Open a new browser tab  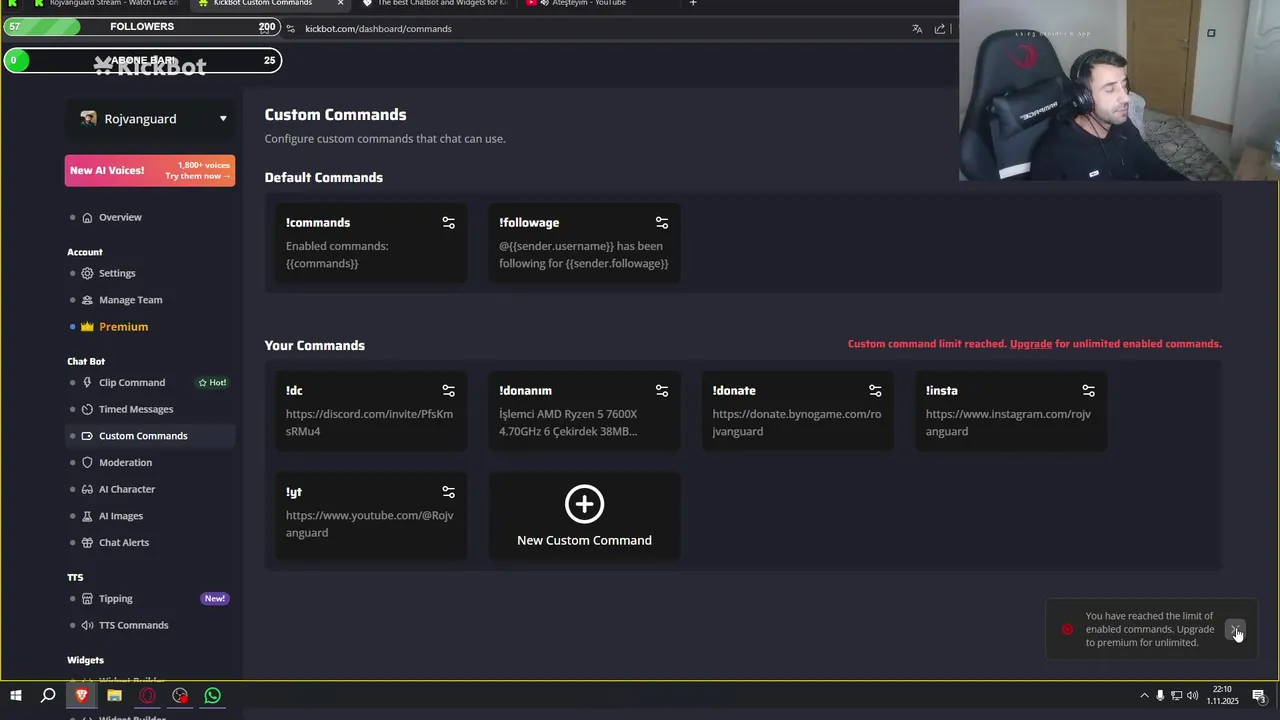693,3
